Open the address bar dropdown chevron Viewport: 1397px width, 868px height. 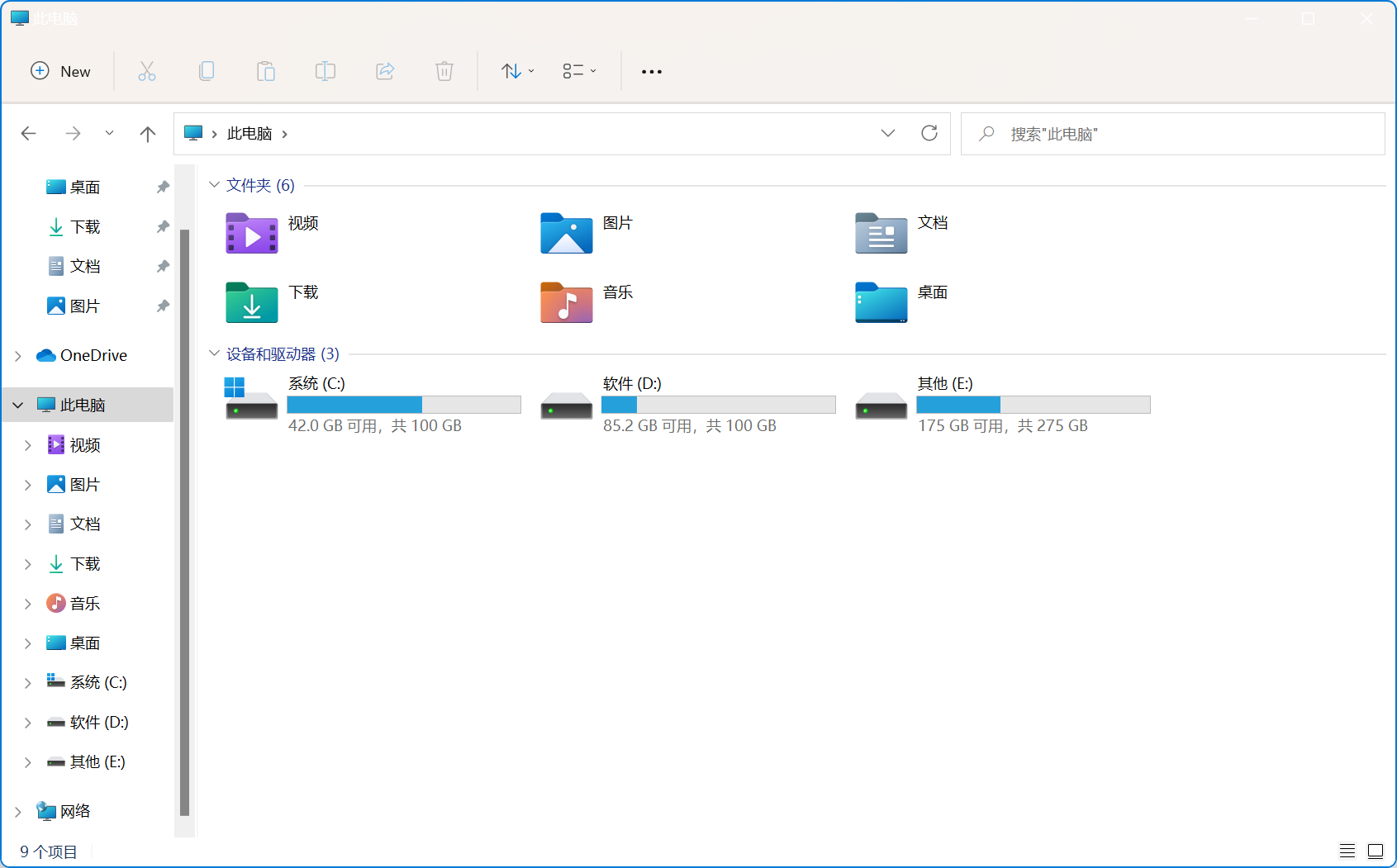[x=888, y=133]
